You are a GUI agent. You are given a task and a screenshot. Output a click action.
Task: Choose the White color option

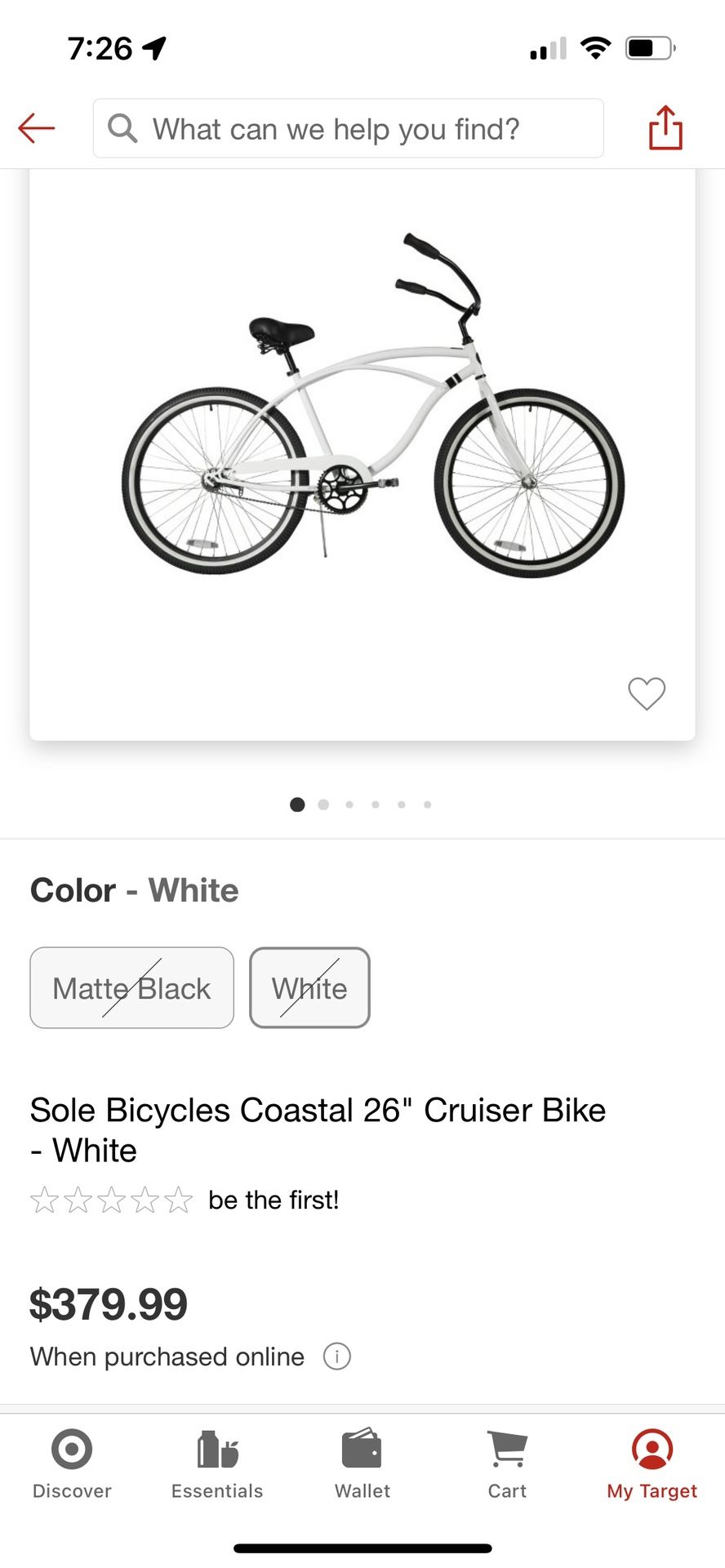tap(309, 988)
